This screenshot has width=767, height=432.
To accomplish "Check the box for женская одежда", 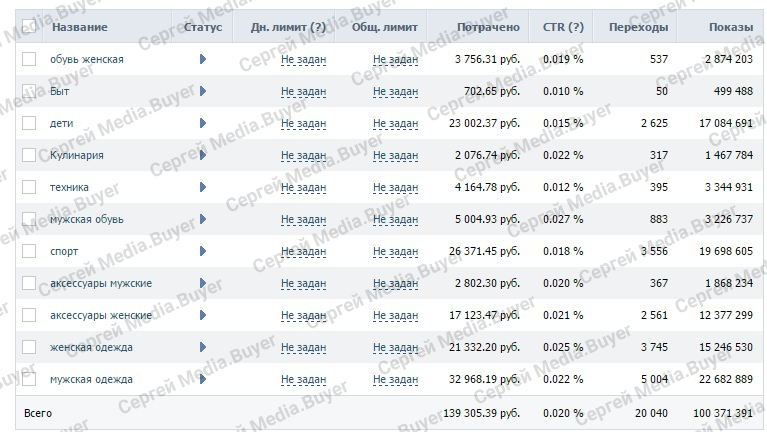I will click(x=29, y=347).
